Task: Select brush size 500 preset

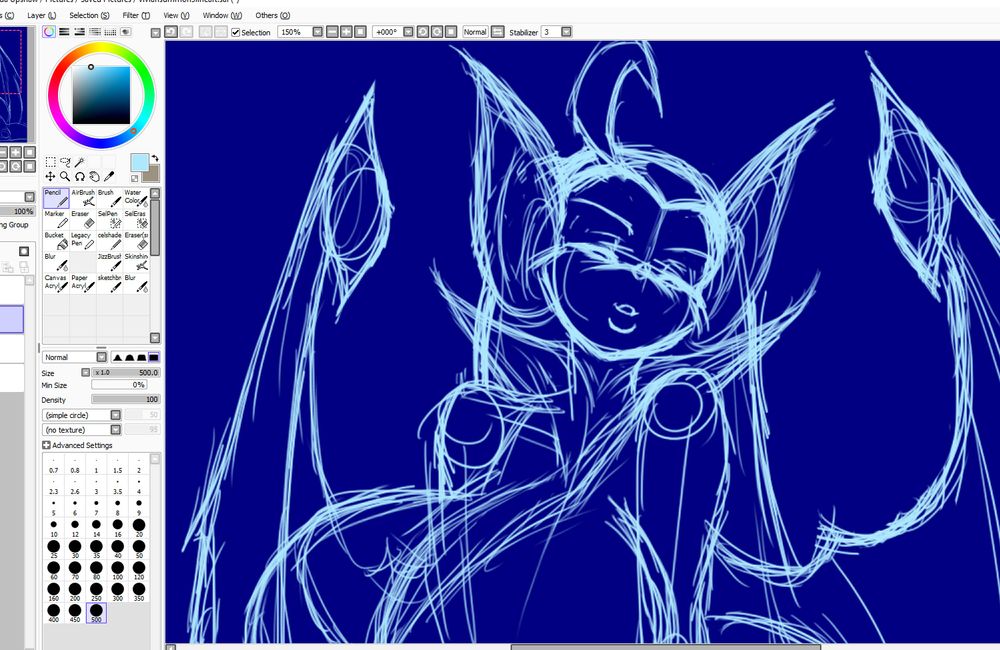Action: pyautogui.click(x=96, y=613)
